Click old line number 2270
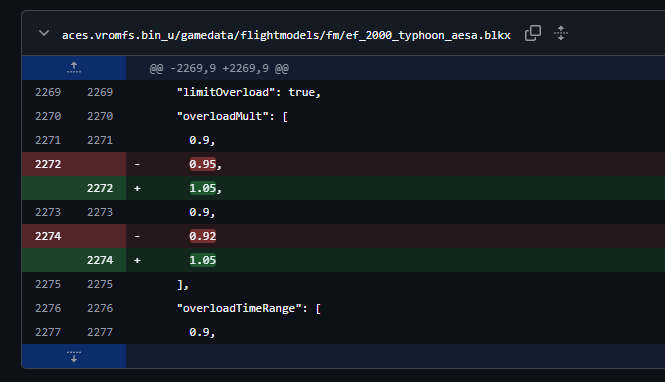Image resolution: width=665 pixels, height=382 pixels. click(48, 116)
